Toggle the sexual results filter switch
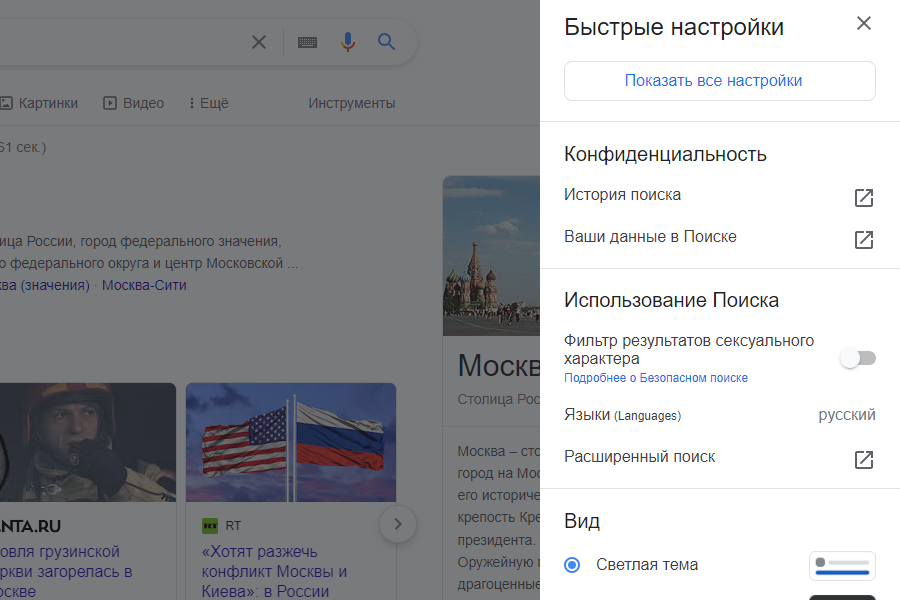Image resolution: width=900 pixels, height=600 pixels. [857, 358]
